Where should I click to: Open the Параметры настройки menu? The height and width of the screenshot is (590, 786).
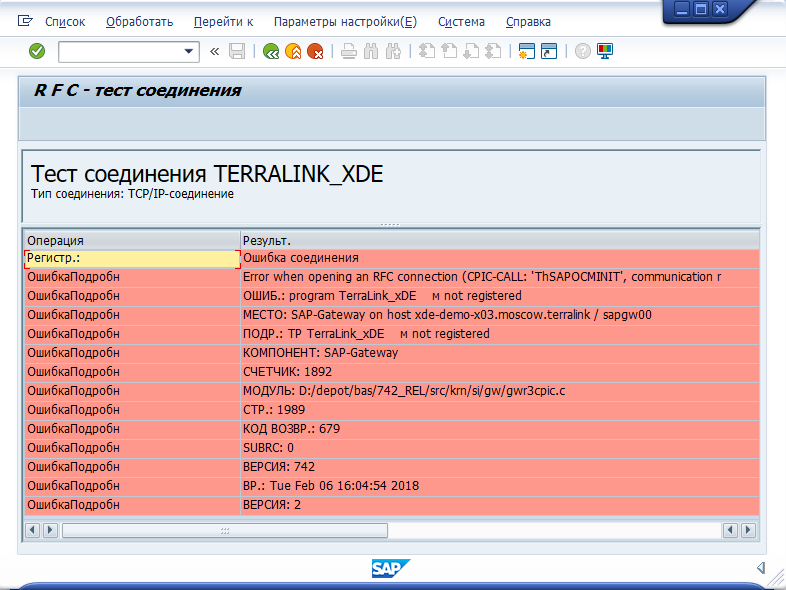345,21
